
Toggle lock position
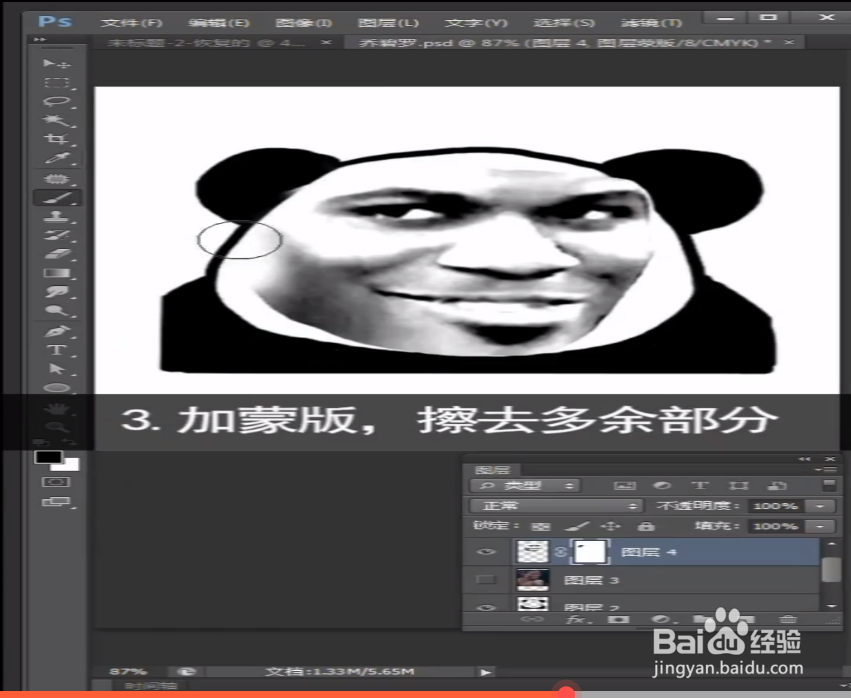[611, 526]
